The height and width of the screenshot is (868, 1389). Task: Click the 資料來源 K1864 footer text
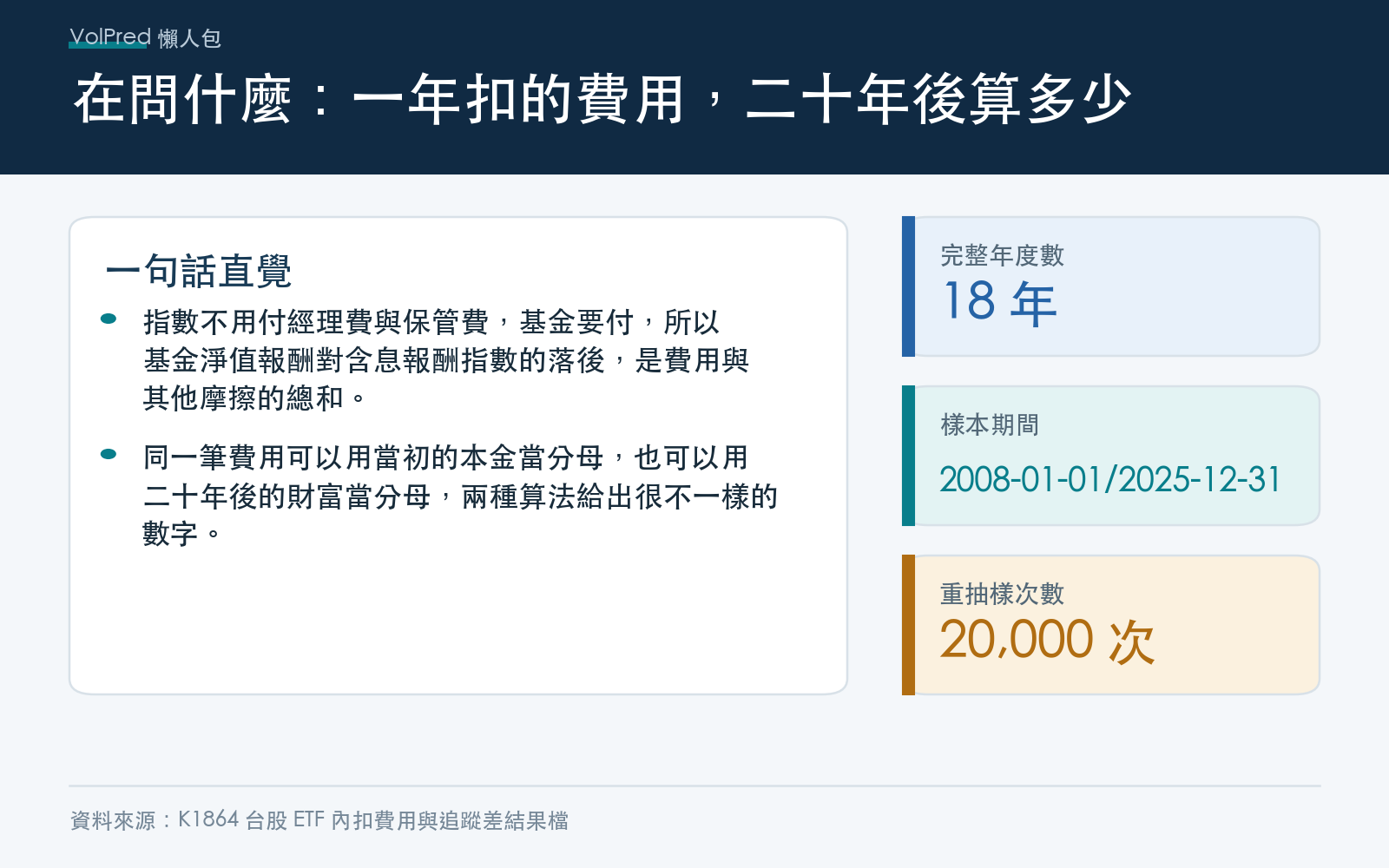(319, 820)
